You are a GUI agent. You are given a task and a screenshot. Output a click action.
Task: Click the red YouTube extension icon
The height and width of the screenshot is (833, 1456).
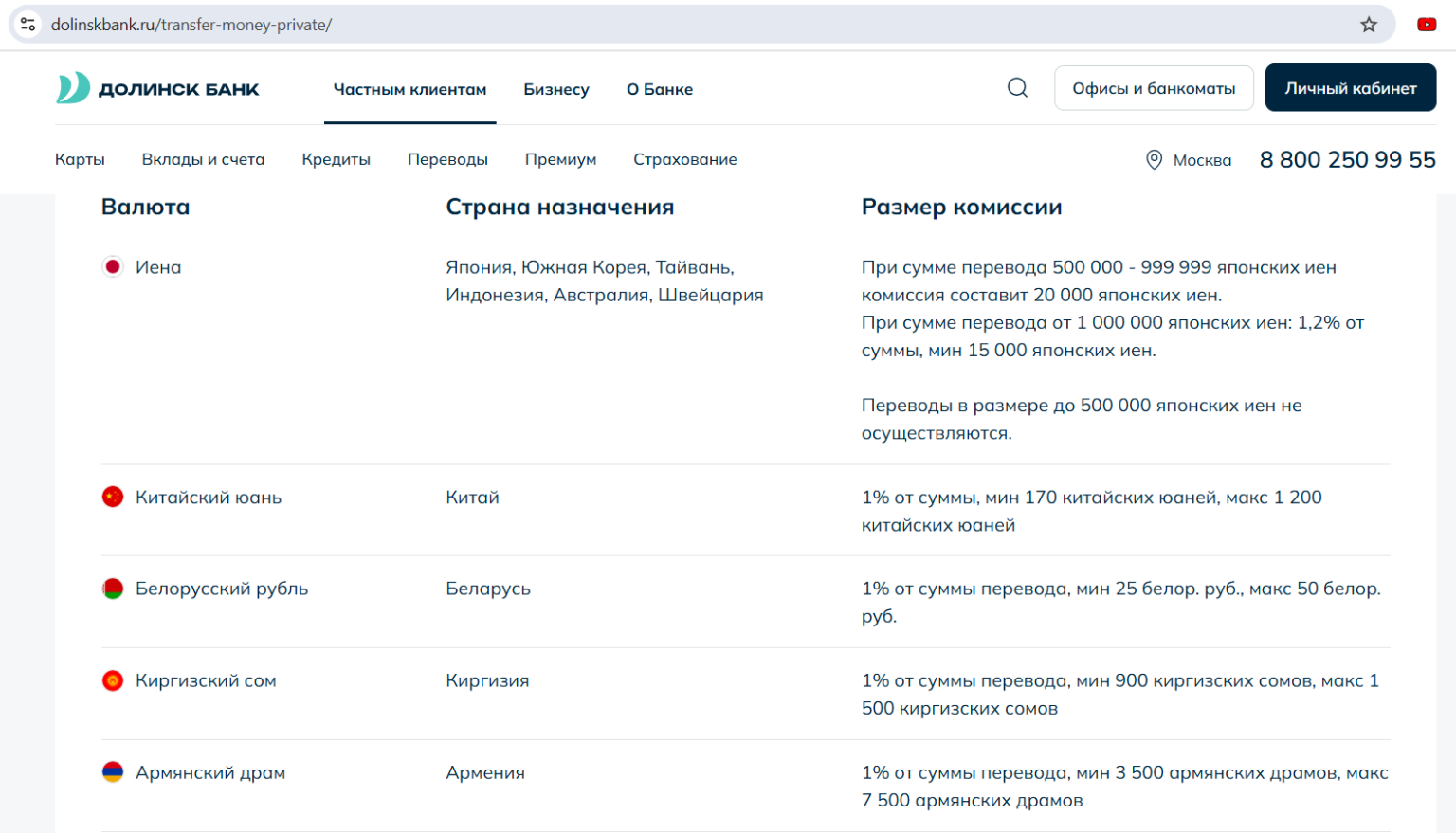pyautogui.click(x=1426, y=25)
